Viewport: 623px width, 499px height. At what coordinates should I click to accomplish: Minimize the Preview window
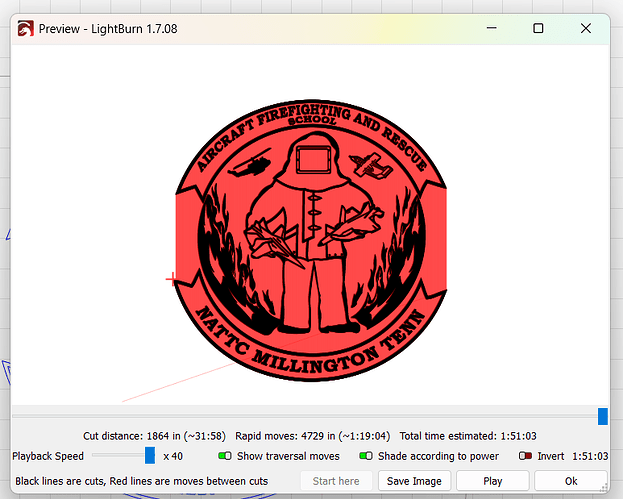[491, 28]
